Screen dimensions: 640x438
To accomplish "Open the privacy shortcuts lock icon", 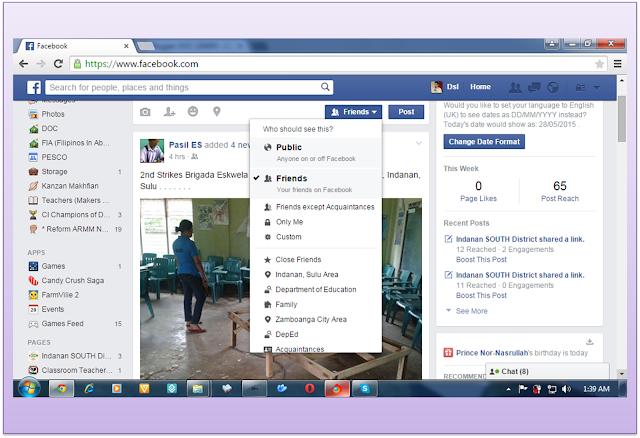I will (x=580, y=87).
